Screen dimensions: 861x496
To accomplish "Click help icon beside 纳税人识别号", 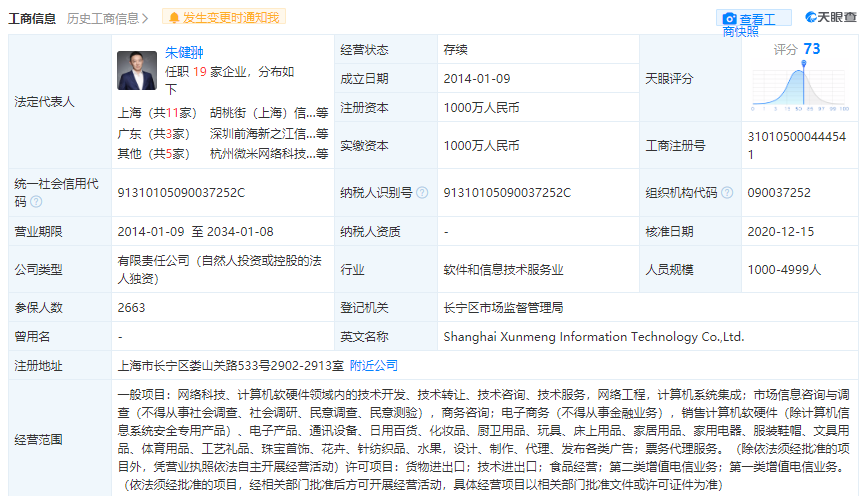I will click(422, 193).
